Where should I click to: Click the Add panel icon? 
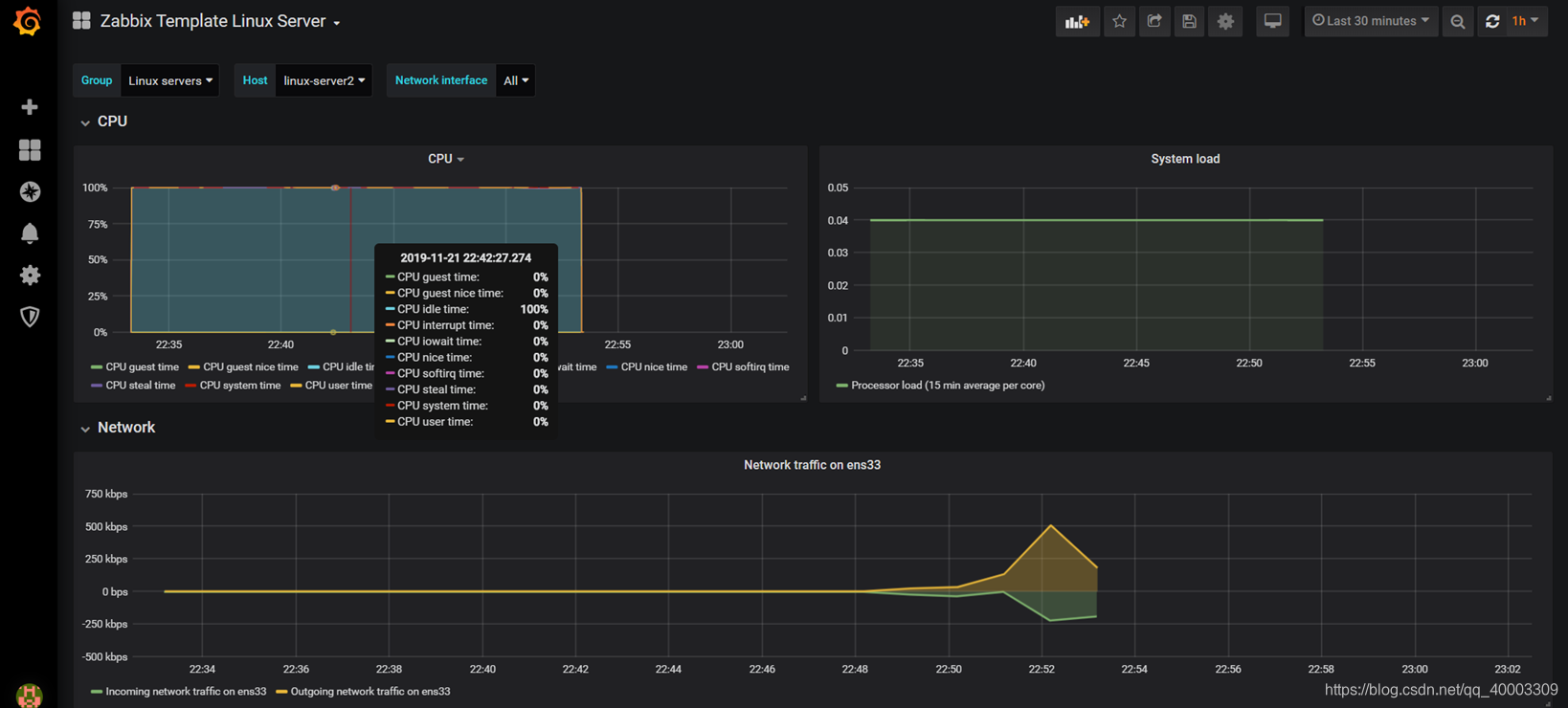pyautogui.click(x=1078, y=21)
